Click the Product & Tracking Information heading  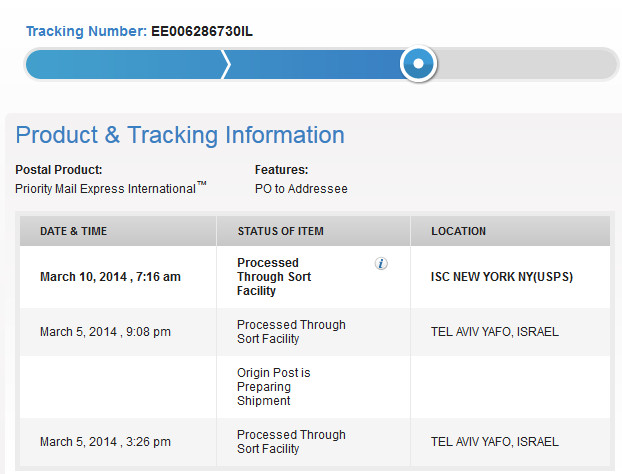180,135
